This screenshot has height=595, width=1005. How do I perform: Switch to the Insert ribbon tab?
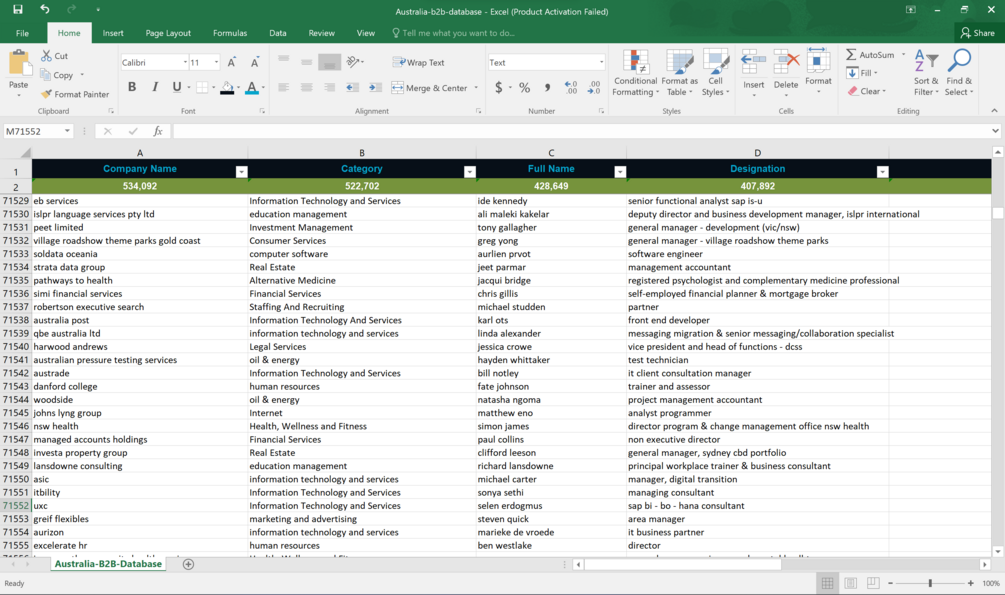click(113, 33)
